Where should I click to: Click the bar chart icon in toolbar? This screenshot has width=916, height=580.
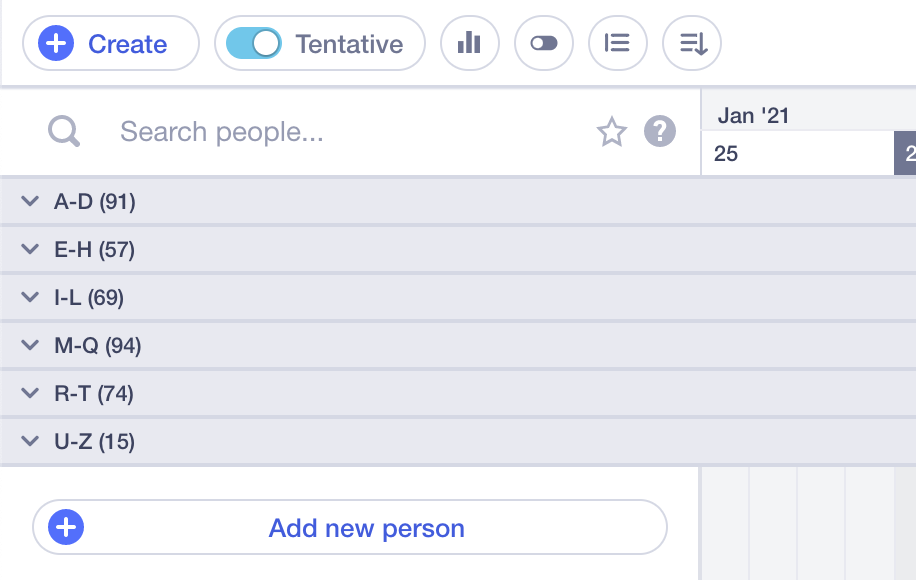point(469,43)
